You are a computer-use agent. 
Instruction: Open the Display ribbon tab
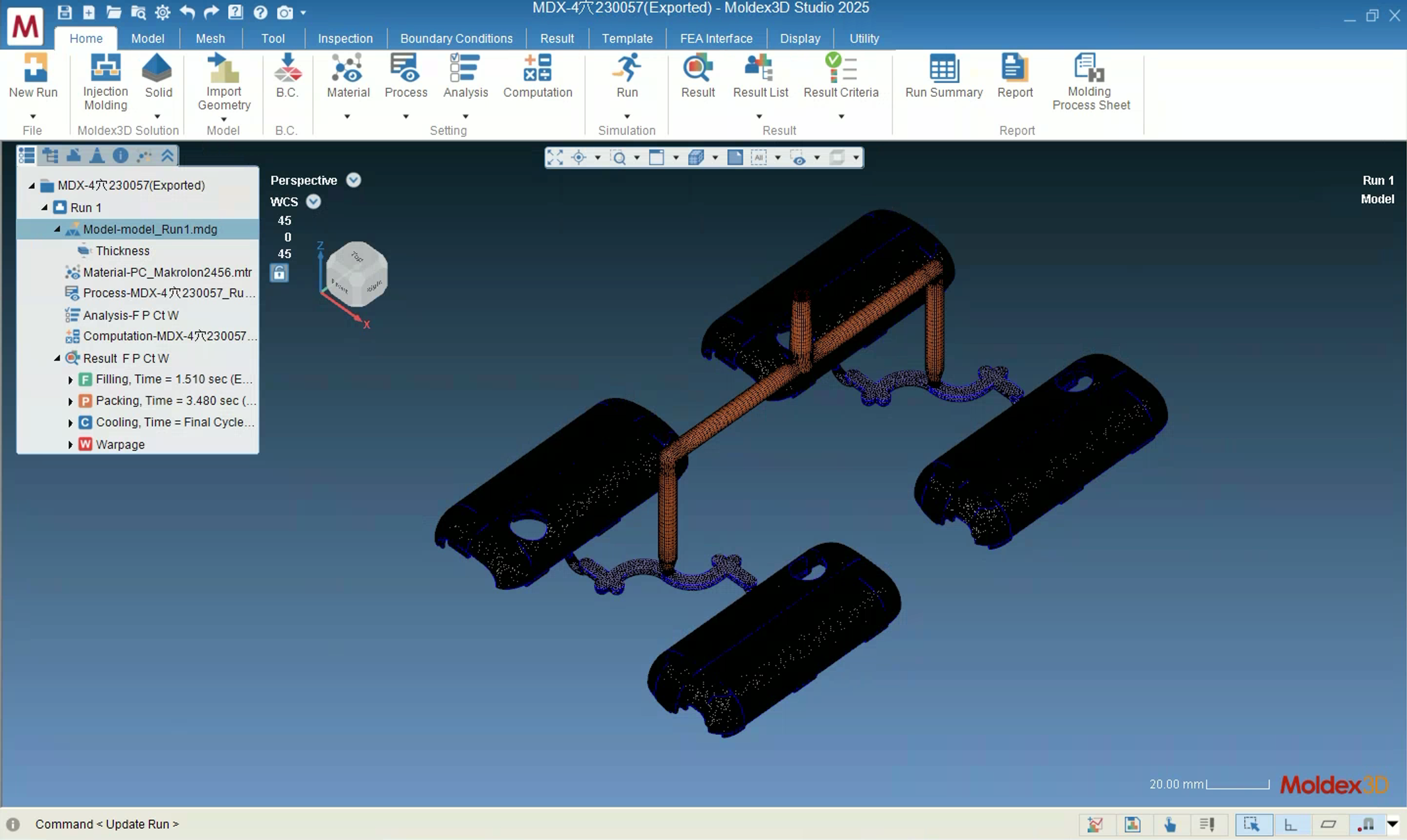click(x=800, y=39)
